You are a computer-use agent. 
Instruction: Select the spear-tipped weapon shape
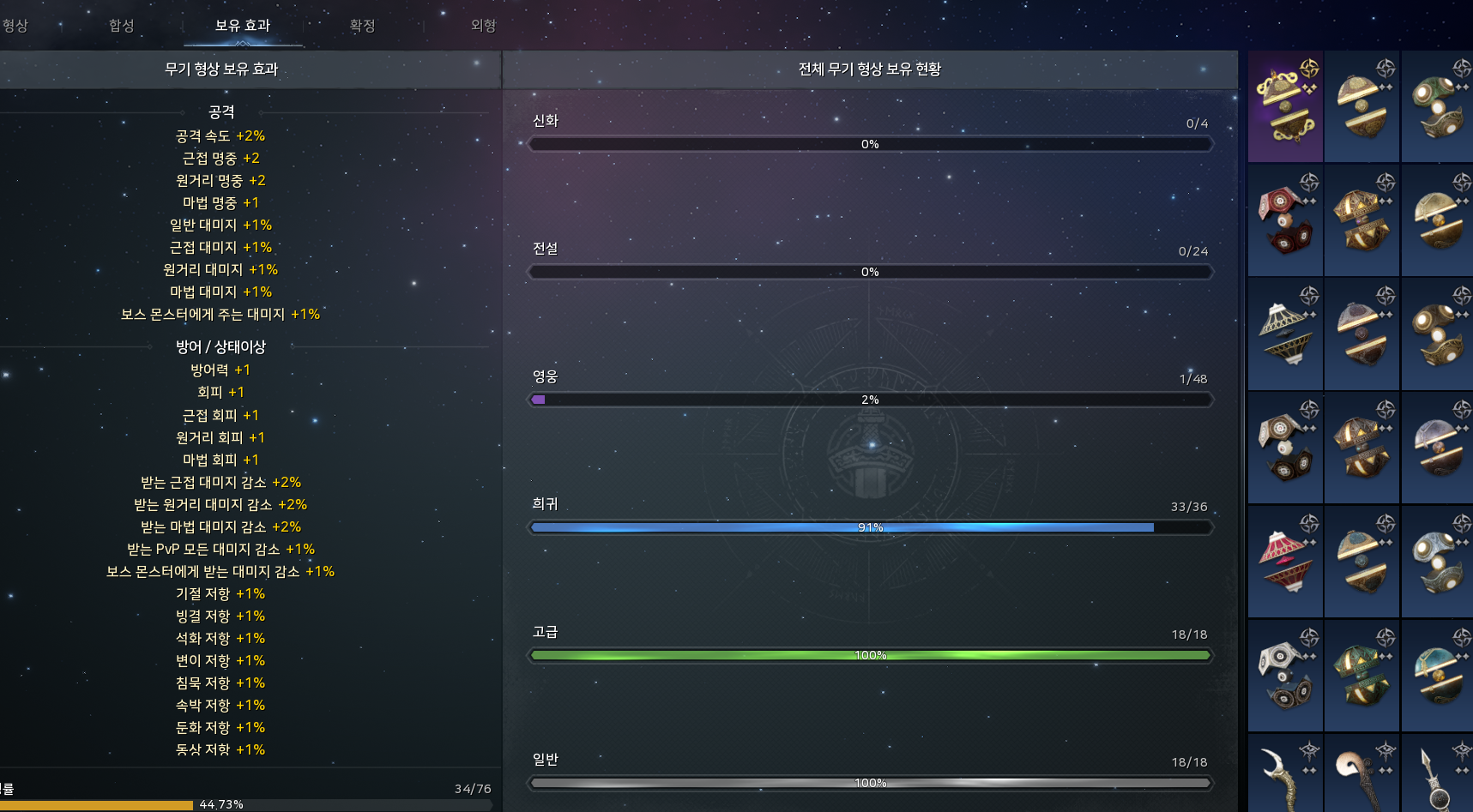click(1437, 773)
